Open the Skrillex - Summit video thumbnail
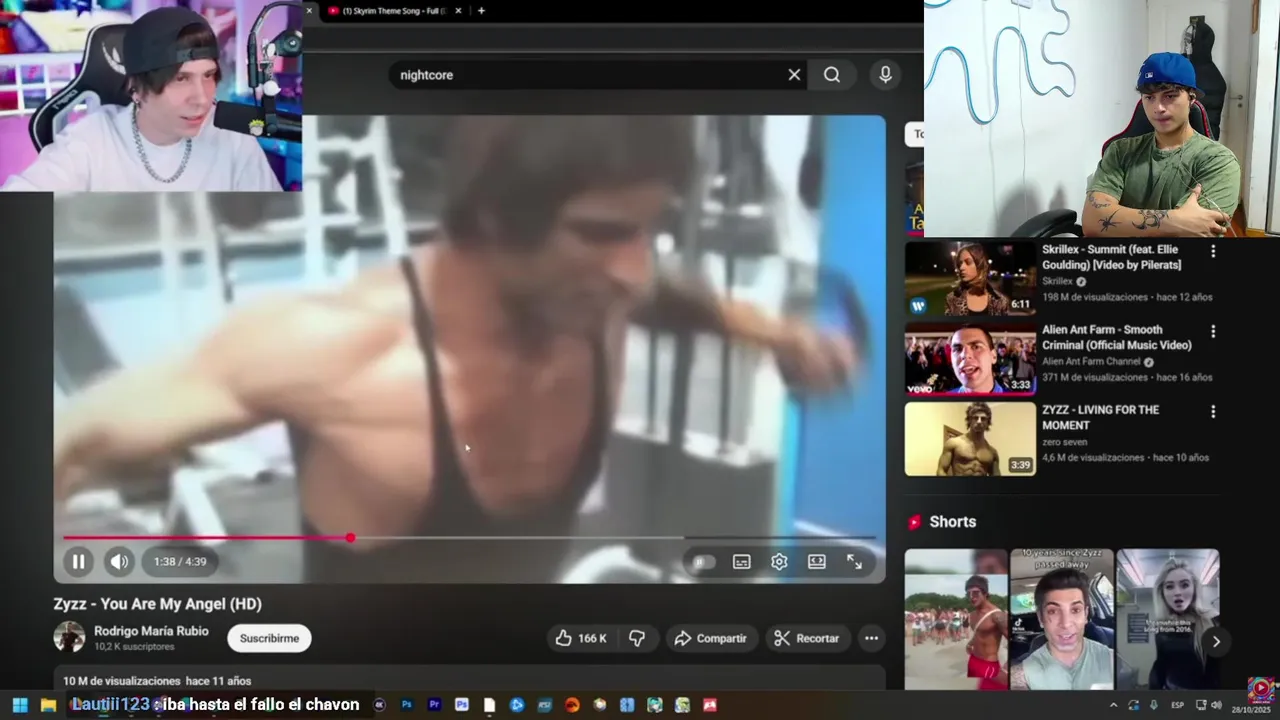 point(970,278)
